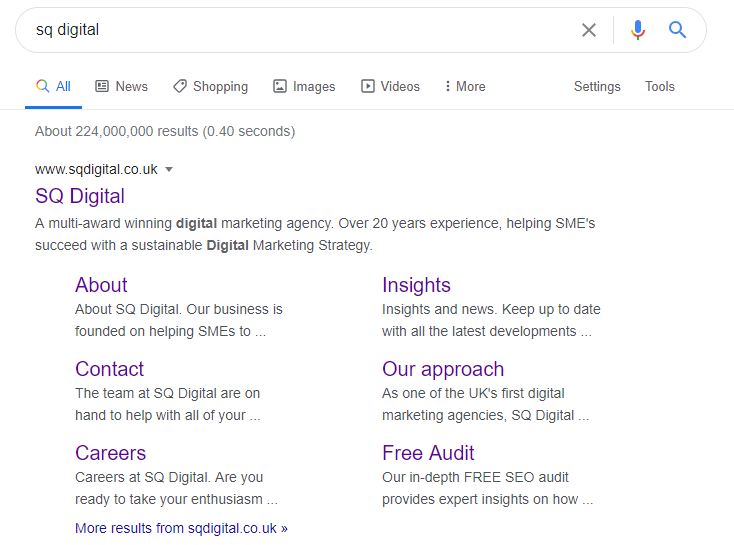Open the Insights sitelink
Image resolution: width=734 pixels, height=545 pixels.
416,285
